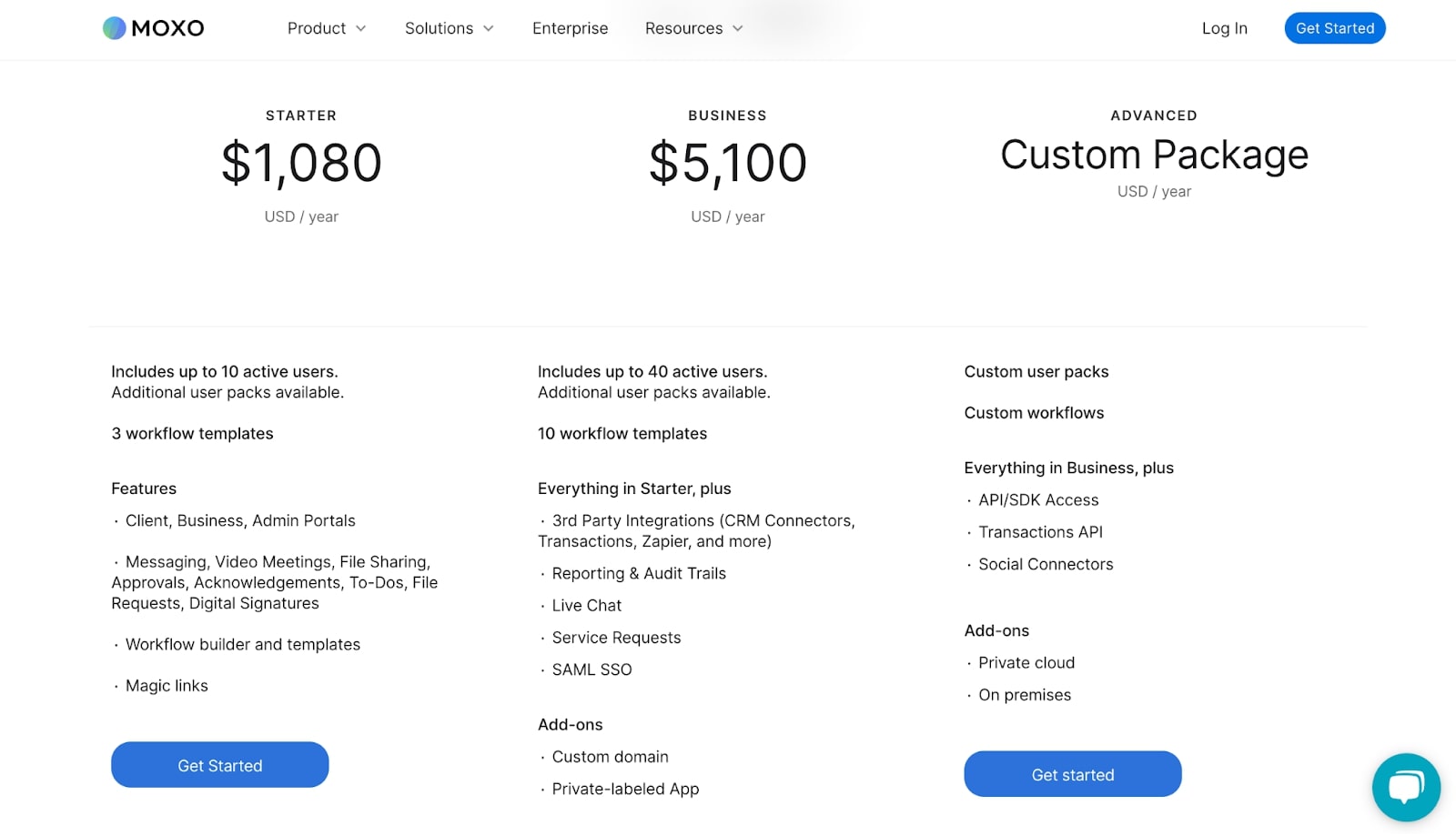Click the $5,100 Business price
1456x836 pixels.
[x=727, y=163]
